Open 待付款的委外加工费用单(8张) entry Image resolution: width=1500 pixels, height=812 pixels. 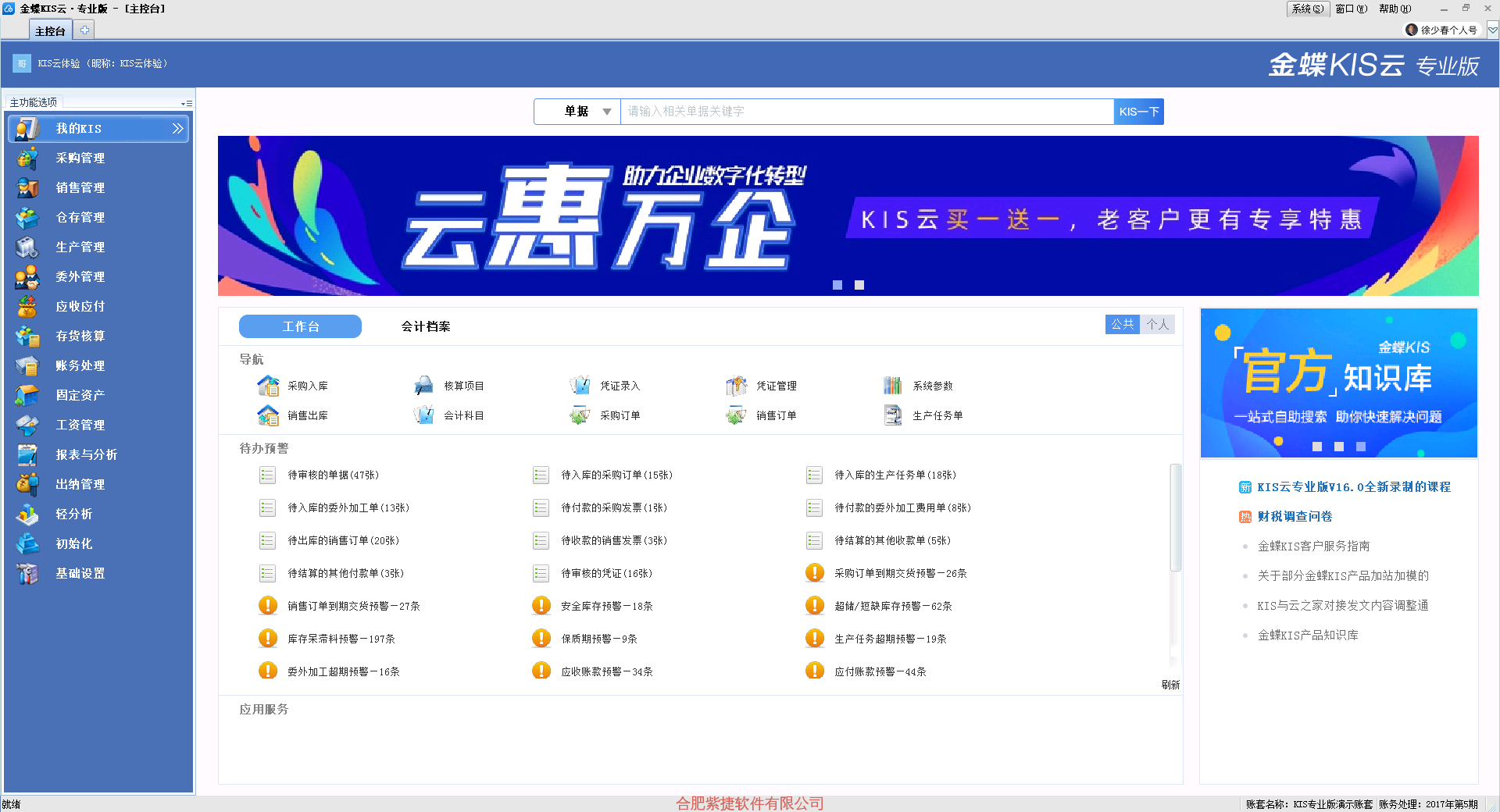902,507
